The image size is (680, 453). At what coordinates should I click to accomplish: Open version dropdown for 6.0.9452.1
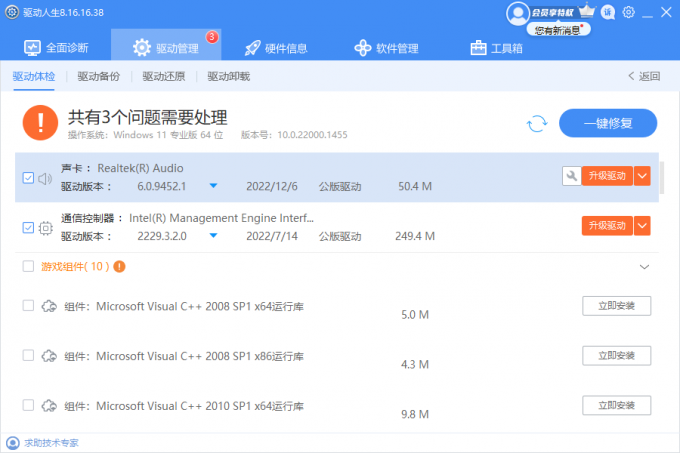click(213, 186)
